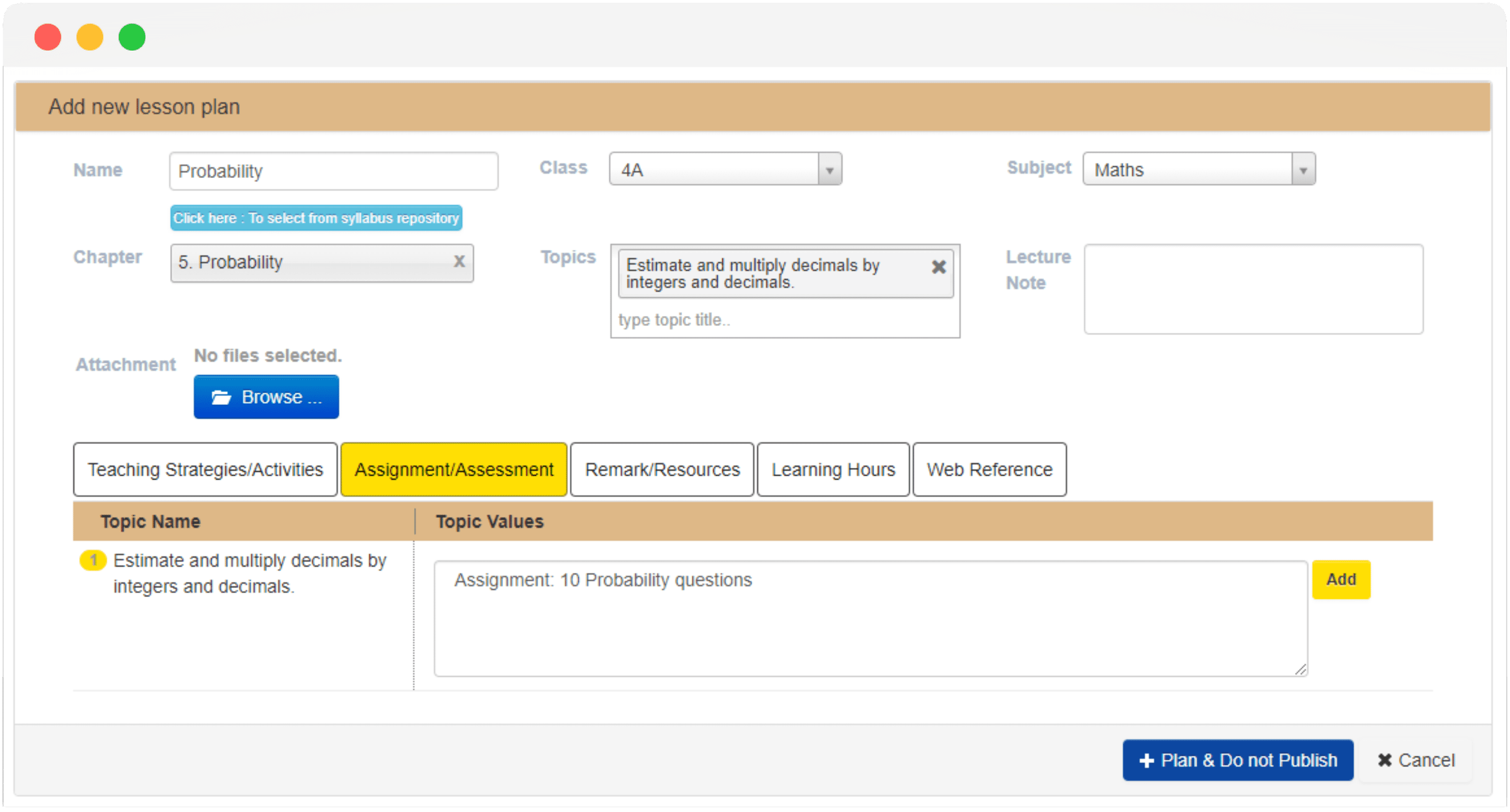The height and width of the screenshot is (812, 1510).
Task: Remove the 5. Probability chapter selection
Action: [x=459, y=261]
